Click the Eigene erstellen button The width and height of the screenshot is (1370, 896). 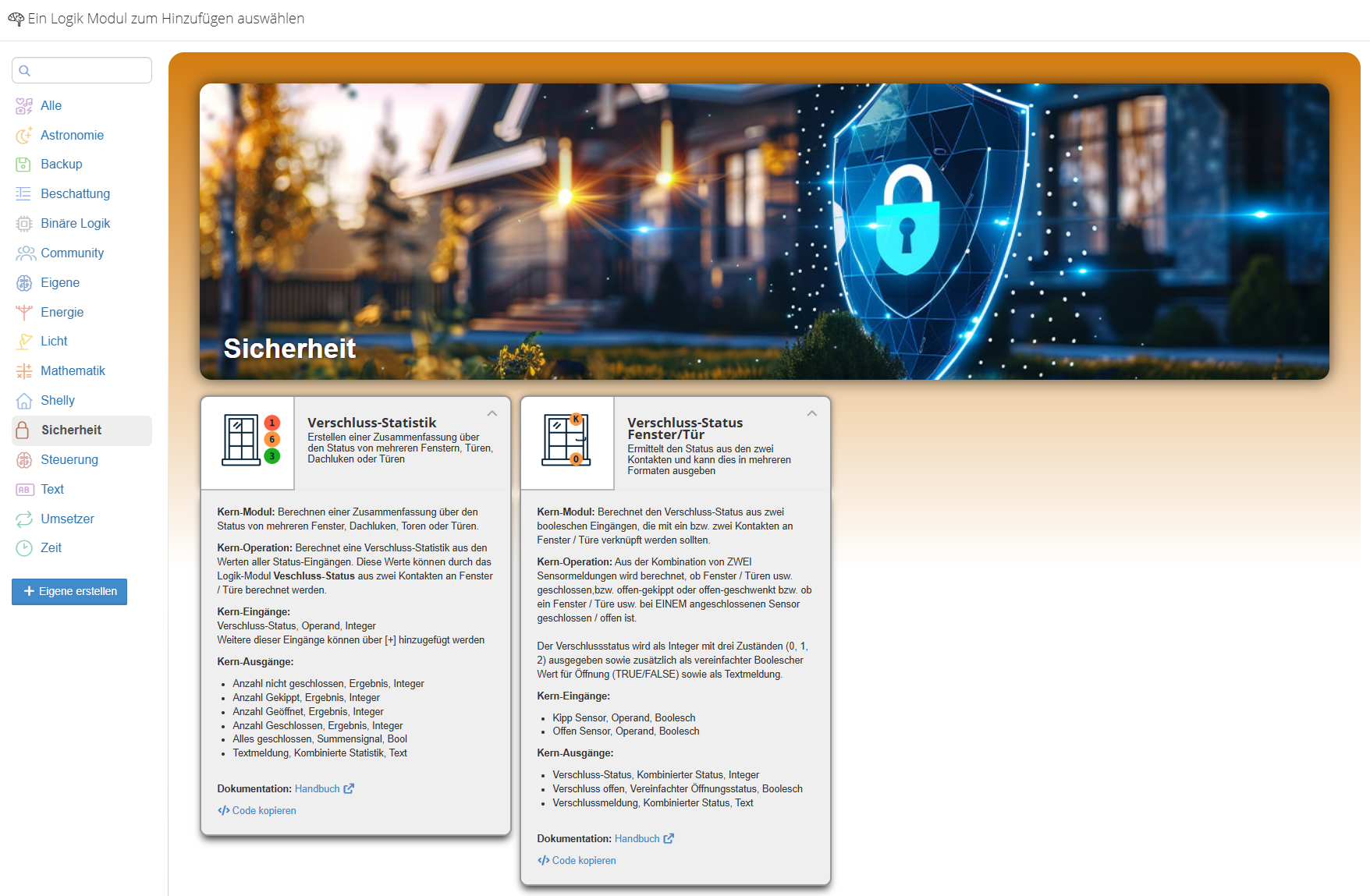69,592
